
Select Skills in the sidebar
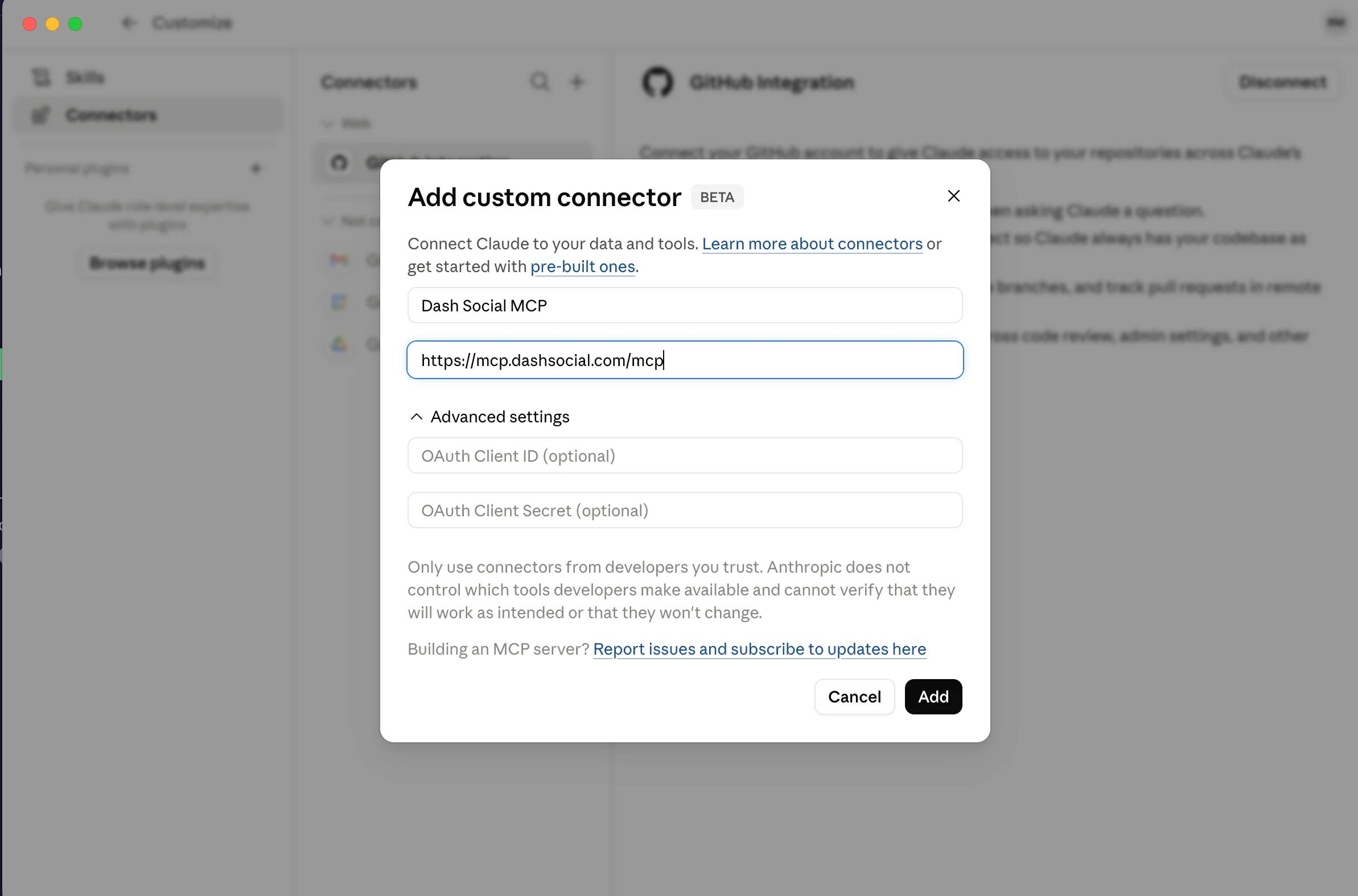pos(148,78)
